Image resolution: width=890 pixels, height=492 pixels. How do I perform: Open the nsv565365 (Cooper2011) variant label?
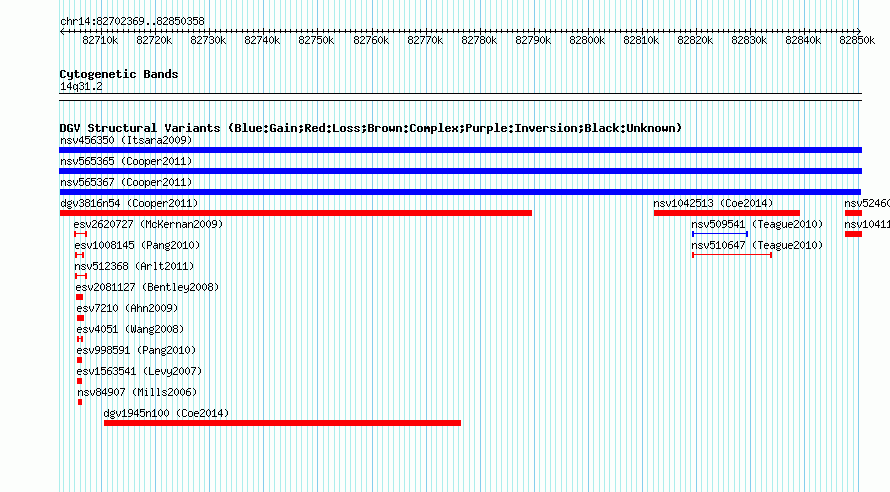click(x=126, y=161)
